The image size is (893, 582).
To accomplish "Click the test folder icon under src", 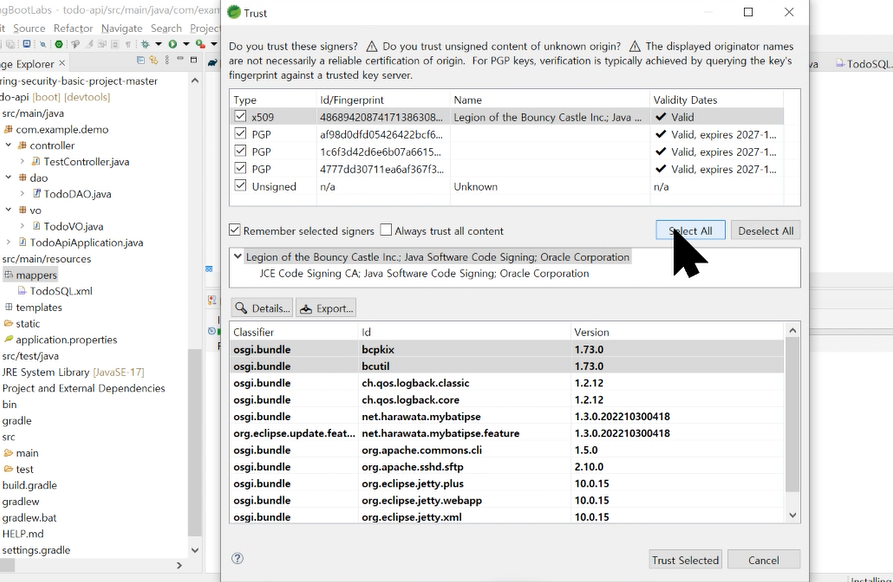I will pos(8,469).
